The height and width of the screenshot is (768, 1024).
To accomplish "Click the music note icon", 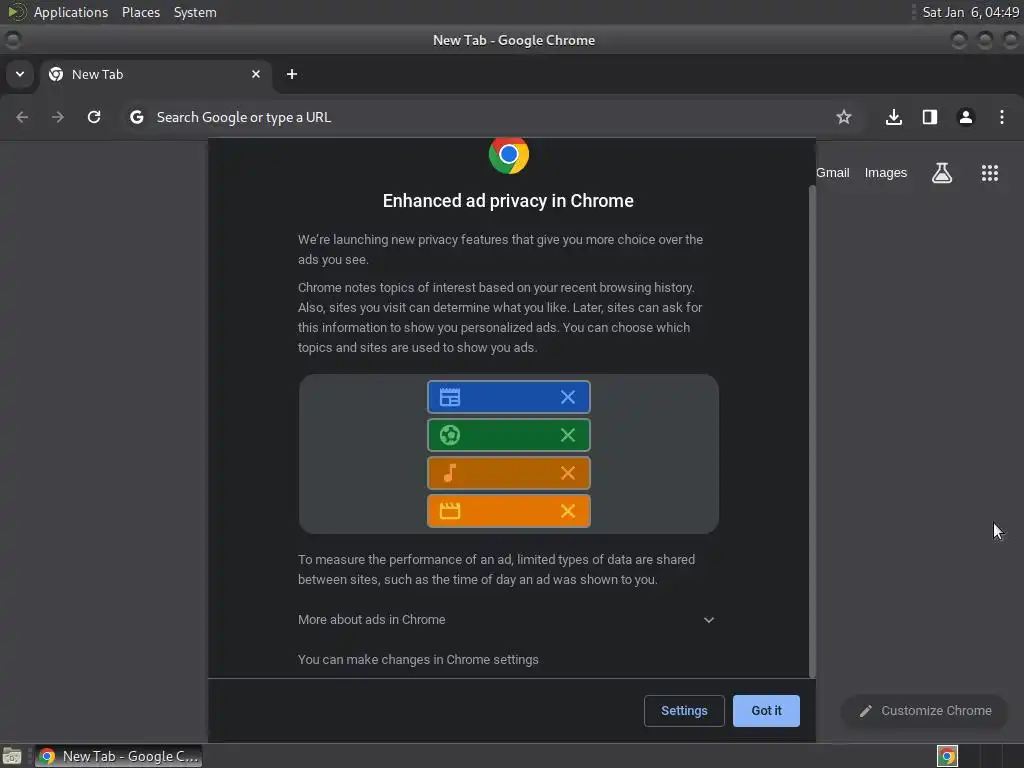I will tap(450, 473).
